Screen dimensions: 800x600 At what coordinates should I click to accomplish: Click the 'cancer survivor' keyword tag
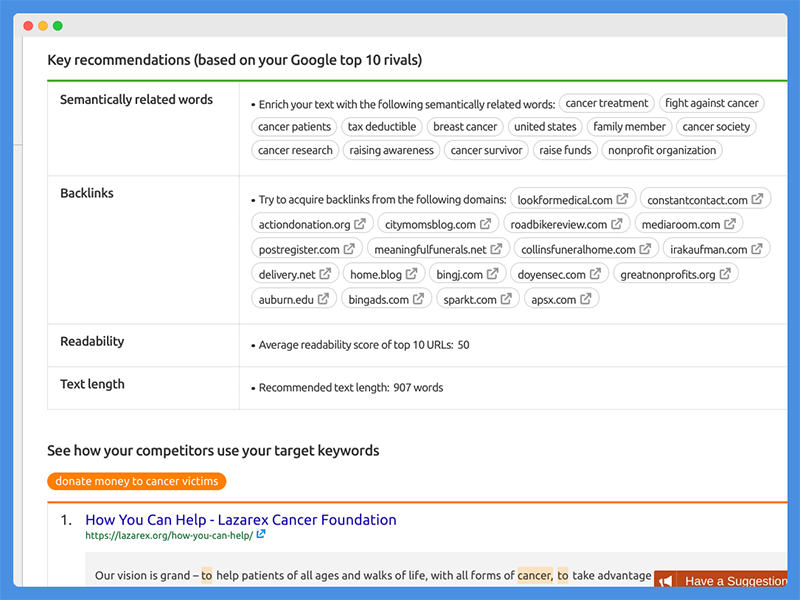tap(486, 150)
